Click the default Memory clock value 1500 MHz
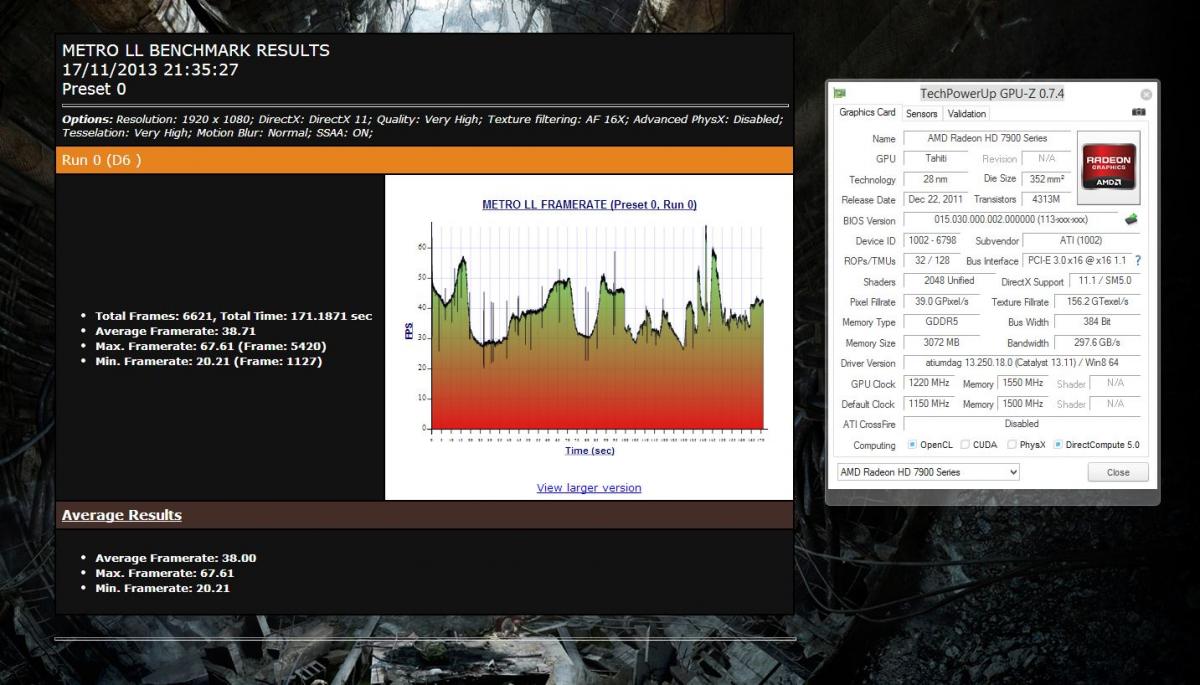1200x685 pixels. point(1023,404)
